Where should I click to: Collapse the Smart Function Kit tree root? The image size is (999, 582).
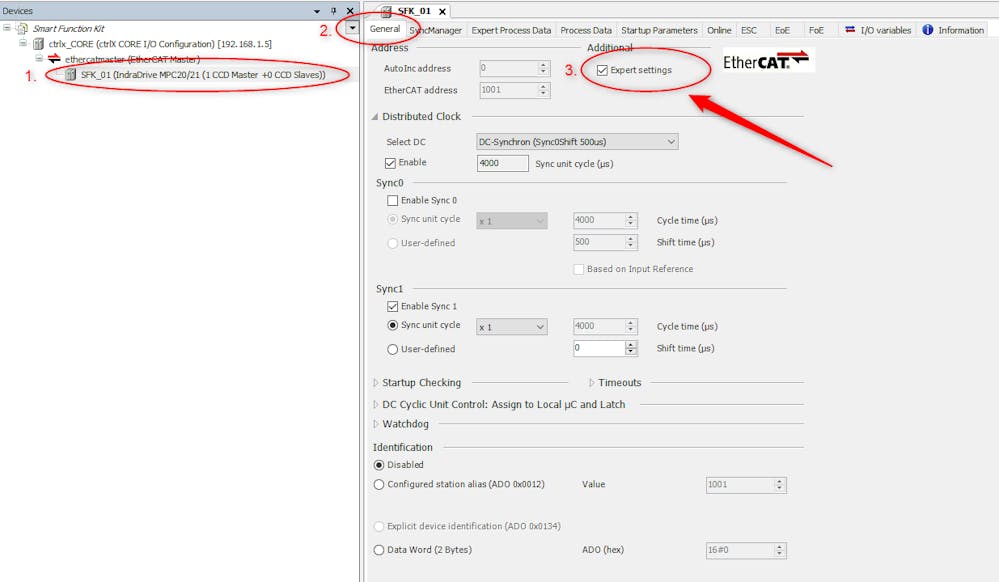pyautogui.click(x=7, y=28)
